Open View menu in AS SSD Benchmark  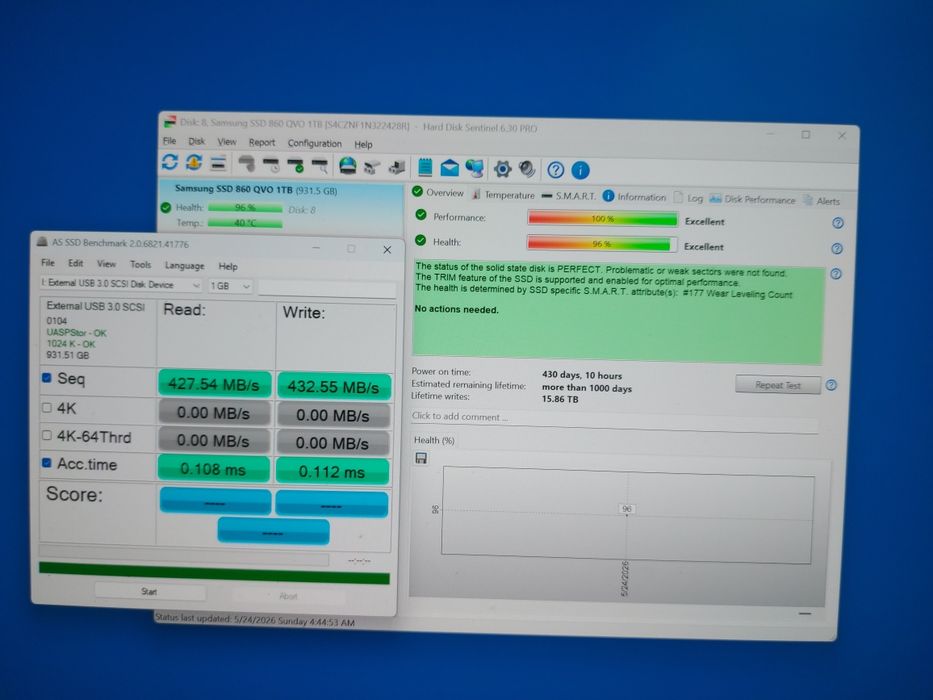(107, 264)
